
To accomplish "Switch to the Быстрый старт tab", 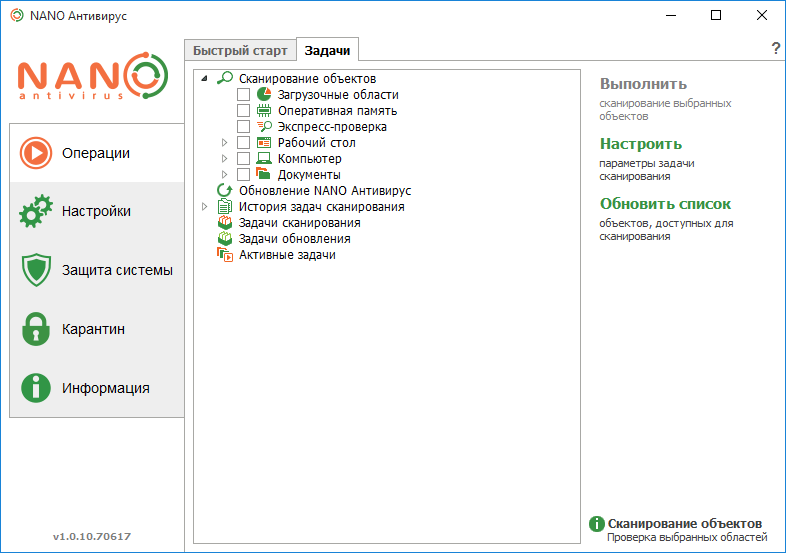I will 240,51.
